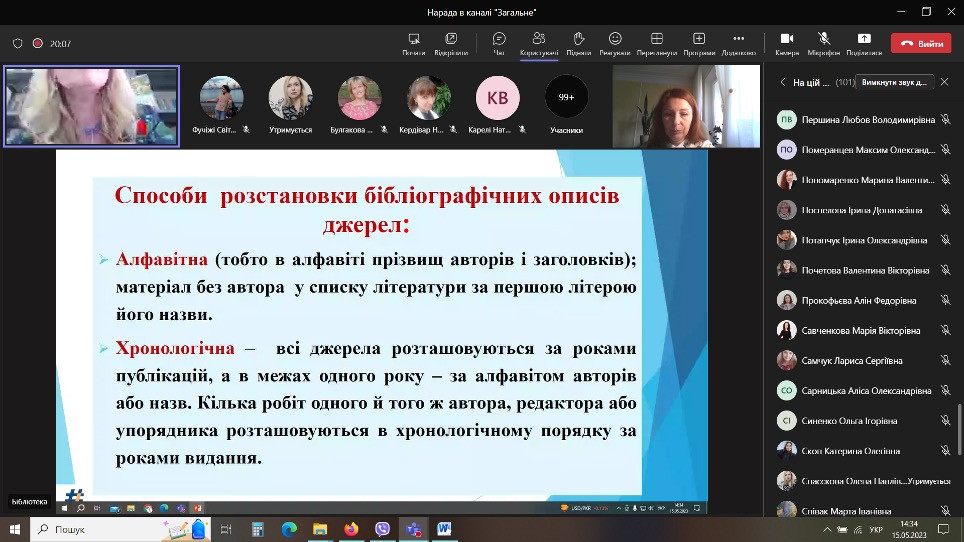Pop out the shared content window
Screen dimensions: 964x542
(451, 42)
